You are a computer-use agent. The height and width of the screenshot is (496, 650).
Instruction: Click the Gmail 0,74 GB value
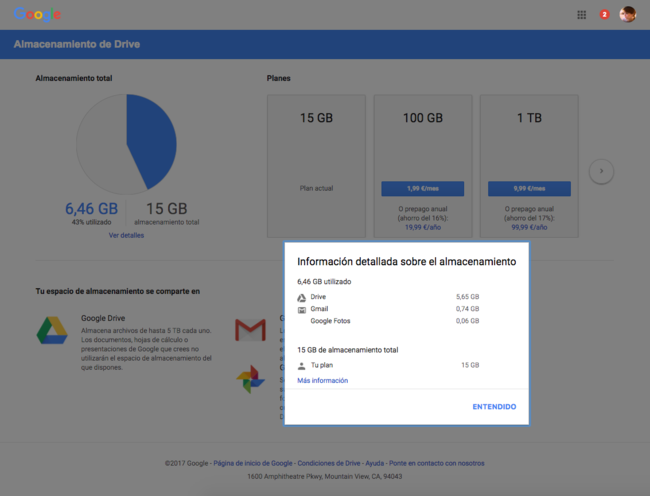click(x=468, y=309)
